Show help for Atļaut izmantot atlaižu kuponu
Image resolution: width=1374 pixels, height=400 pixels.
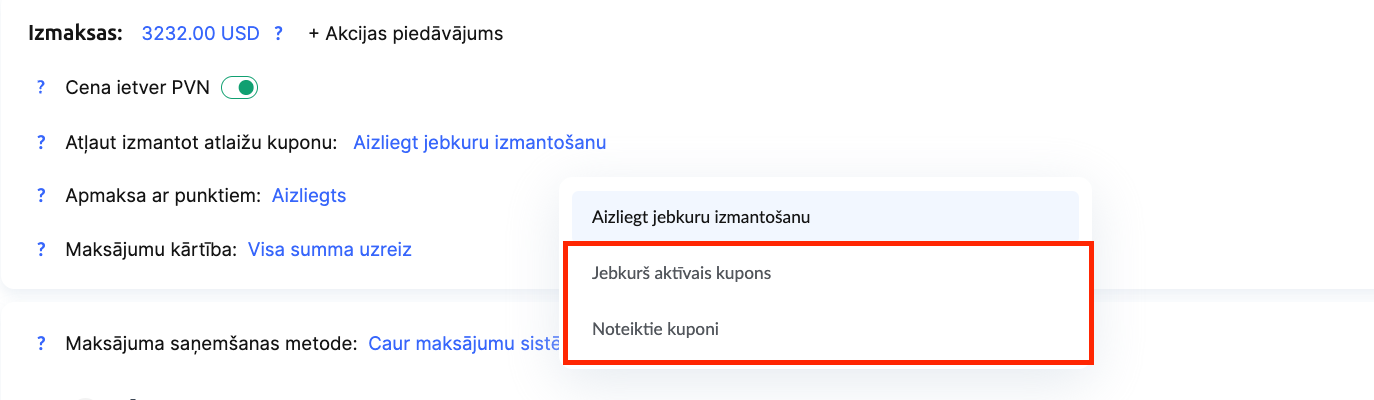tap(41, 142)
